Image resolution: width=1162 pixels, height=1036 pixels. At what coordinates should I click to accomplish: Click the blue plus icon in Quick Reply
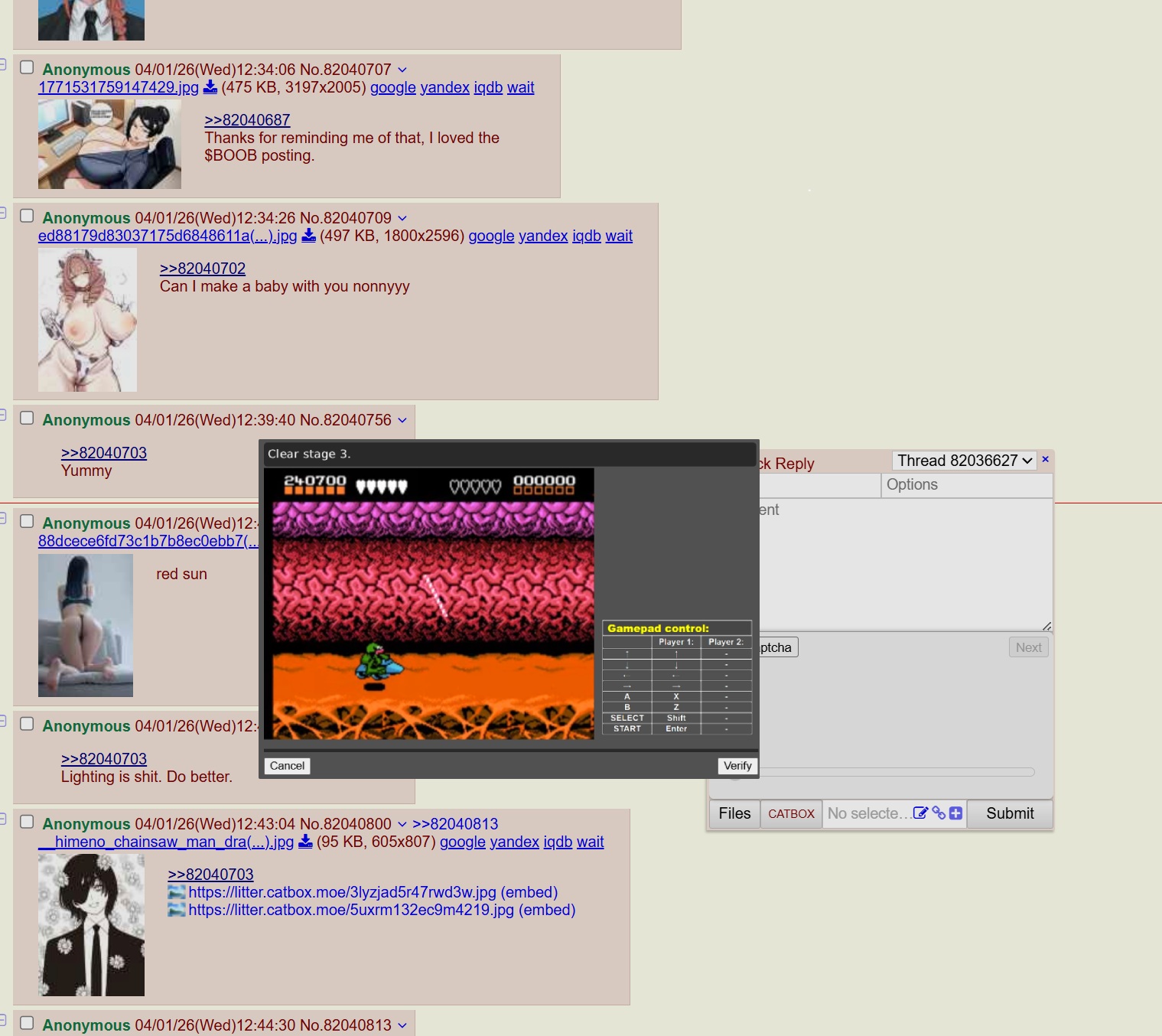[x=955, y=813]
